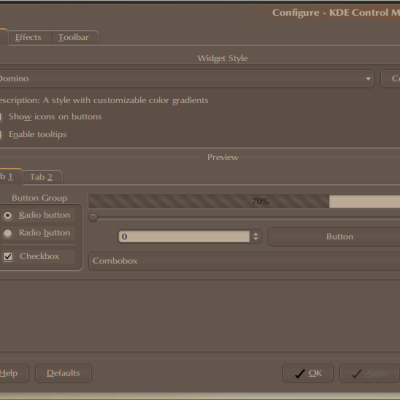Screen dimensions: 400x400
Task: Open the preview Combobox
Action: tap(244, 261)
